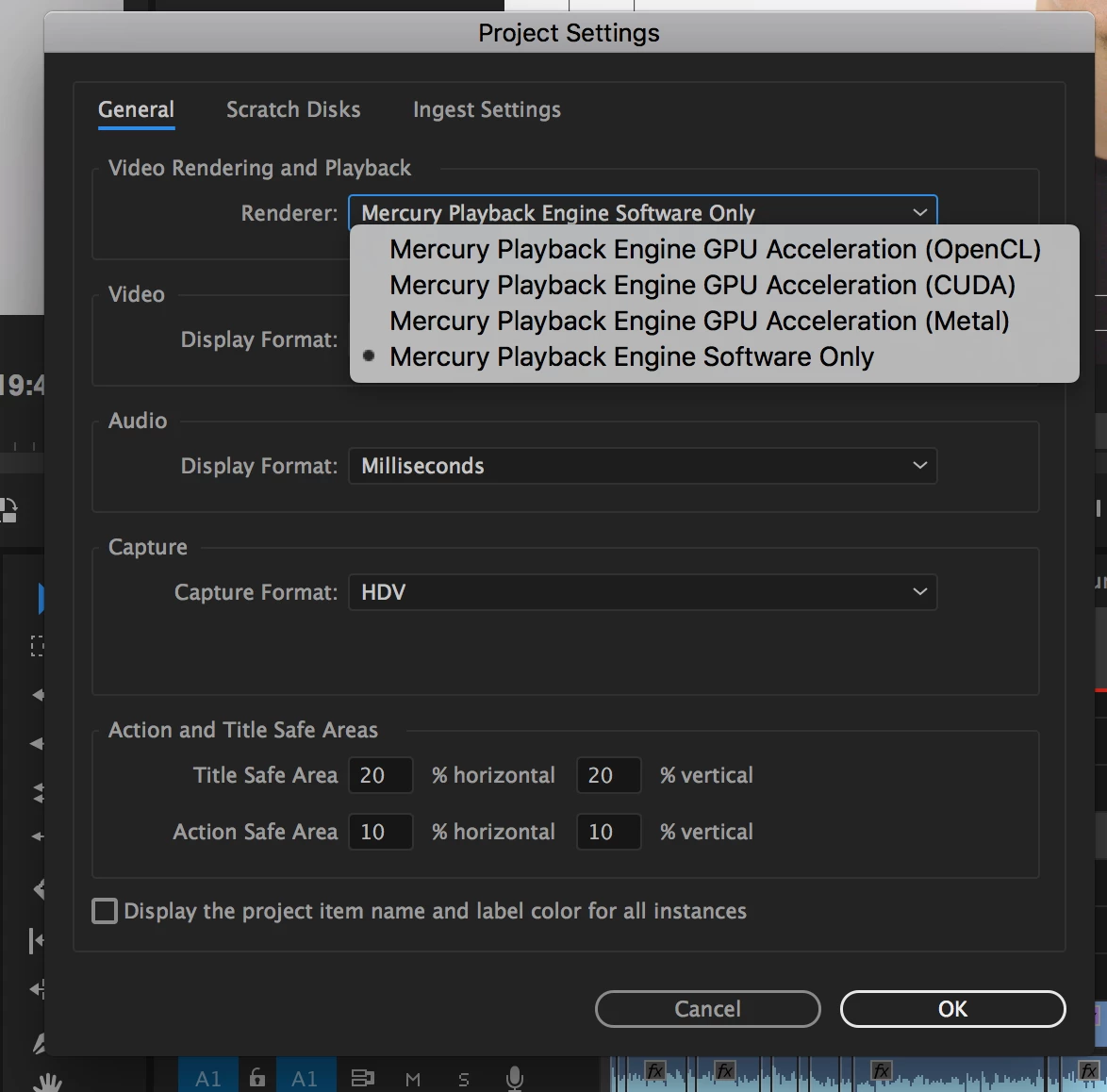
Task: Select Mercury Playback Engine Software Only in list
Action: (715, 357)
